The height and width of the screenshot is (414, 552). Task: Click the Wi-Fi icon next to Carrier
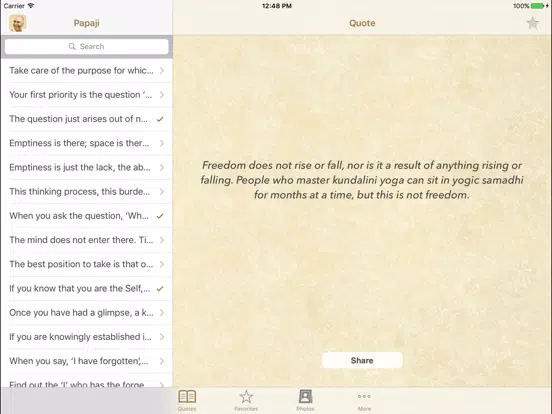tap(31, 6)
